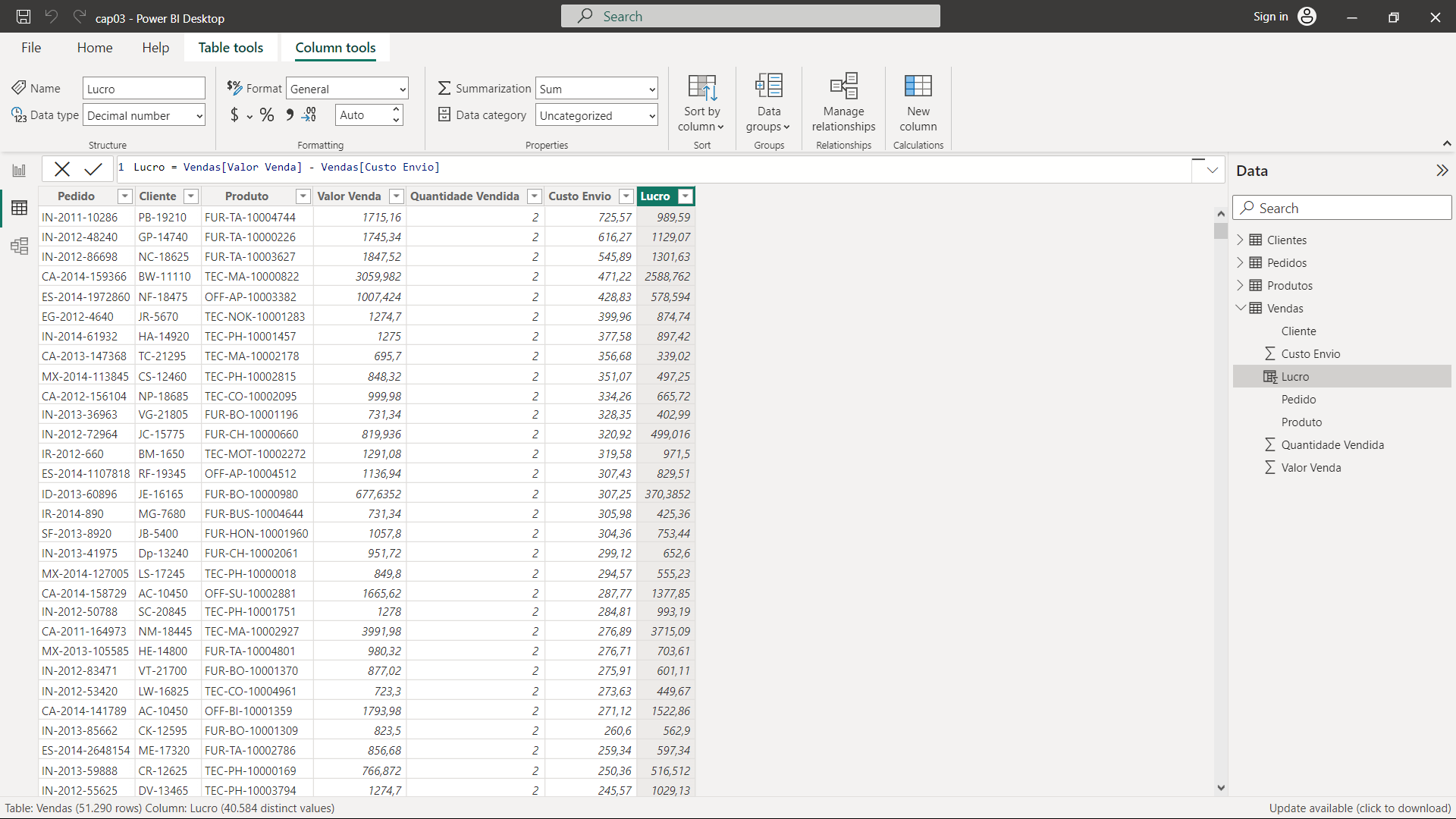The width and height of the screenshot is (1456, 819).
Task: Click the thousands separator comma icon
Action: coord(289,115)
